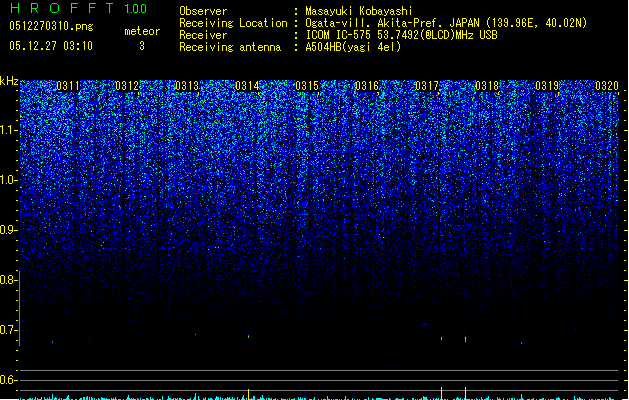This screenshot has width=629, height=400.
Task: Click the bright meteor echo just before 0318
Action: click(x=465, y=339)
